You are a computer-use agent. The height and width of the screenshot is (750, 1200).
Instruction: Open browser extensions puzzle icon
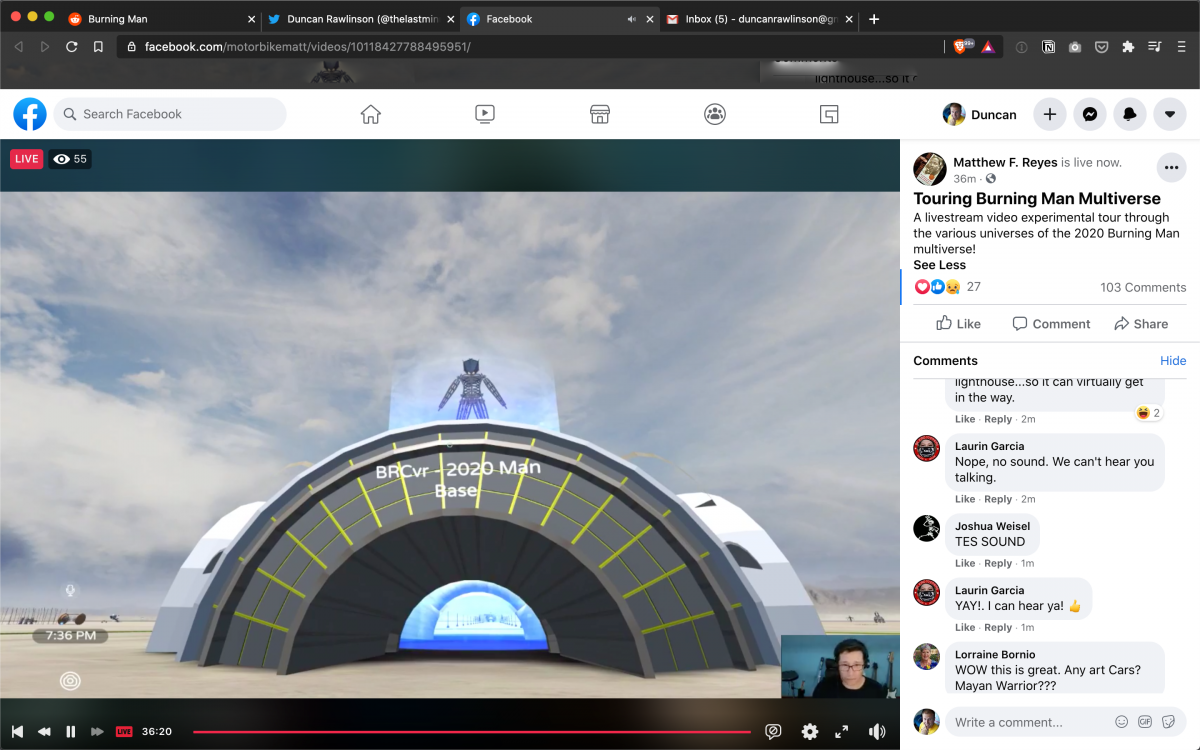click(x=1128, y=46)
